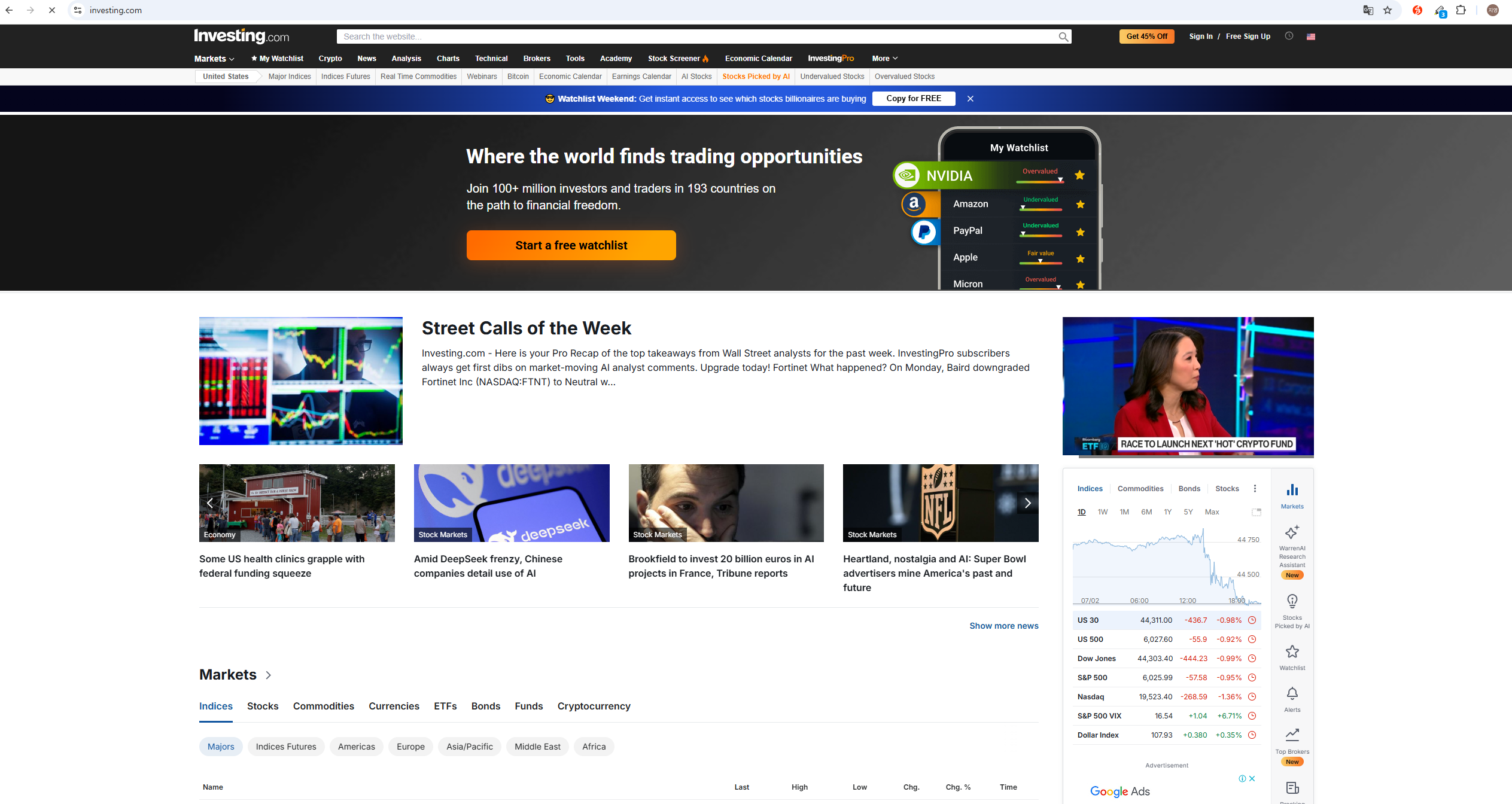
Task: Open the Currencies tab under Markets
Action: tap(394, 706)
